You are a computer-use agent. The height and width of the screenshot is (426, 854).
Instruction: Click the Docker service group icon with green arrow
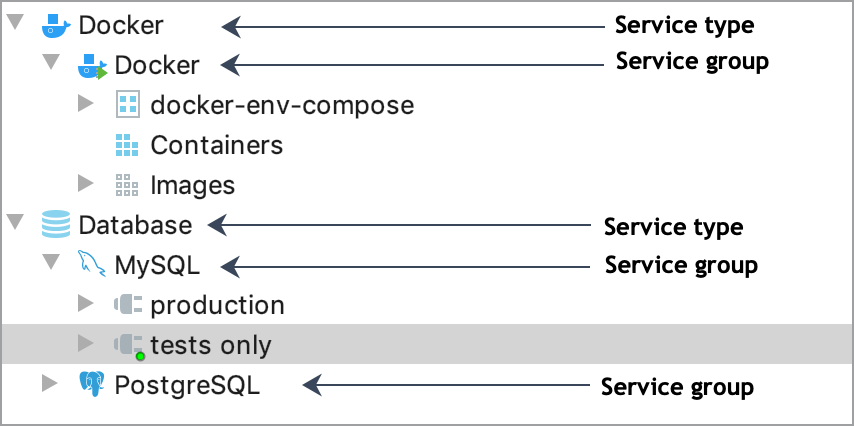click(x=93, y=66)
